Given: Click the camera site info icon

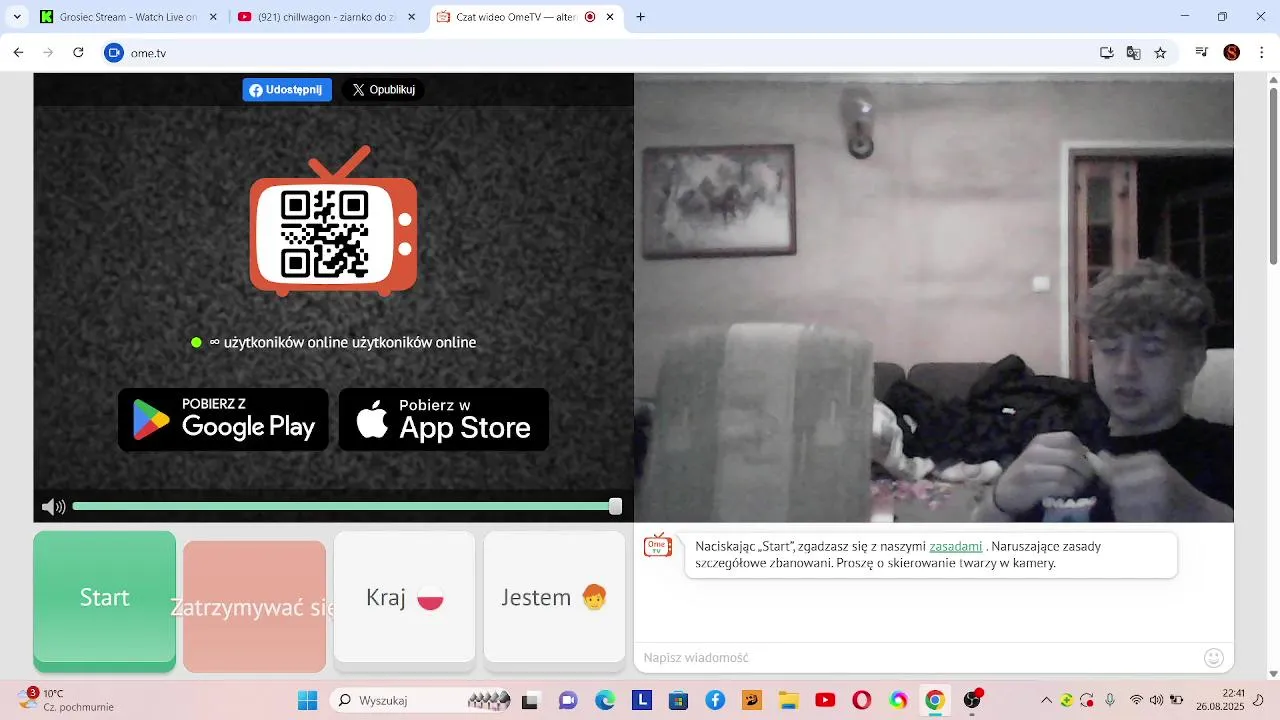Looking at the screenshot, I should [x=114, y=53].
